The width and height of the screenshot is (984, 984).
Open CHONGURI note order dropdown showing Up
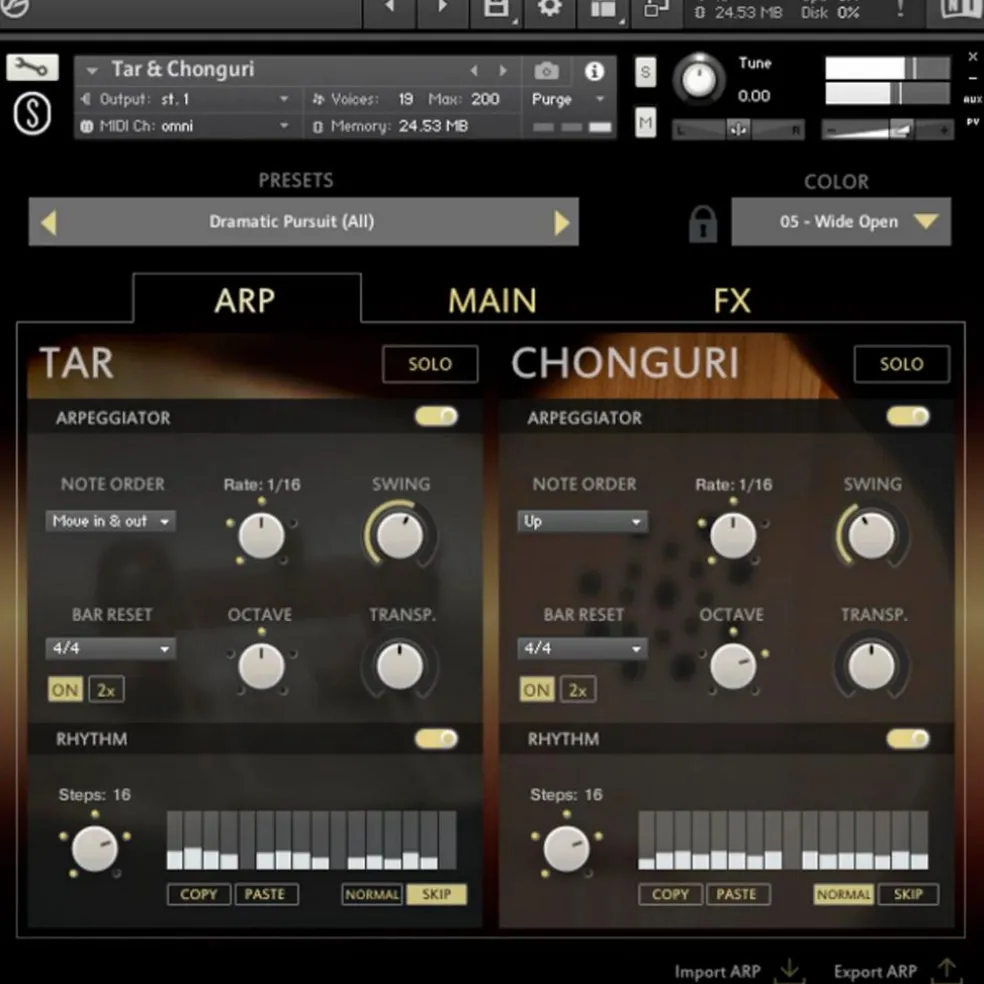pyautogui.click(x=582, y=521)
